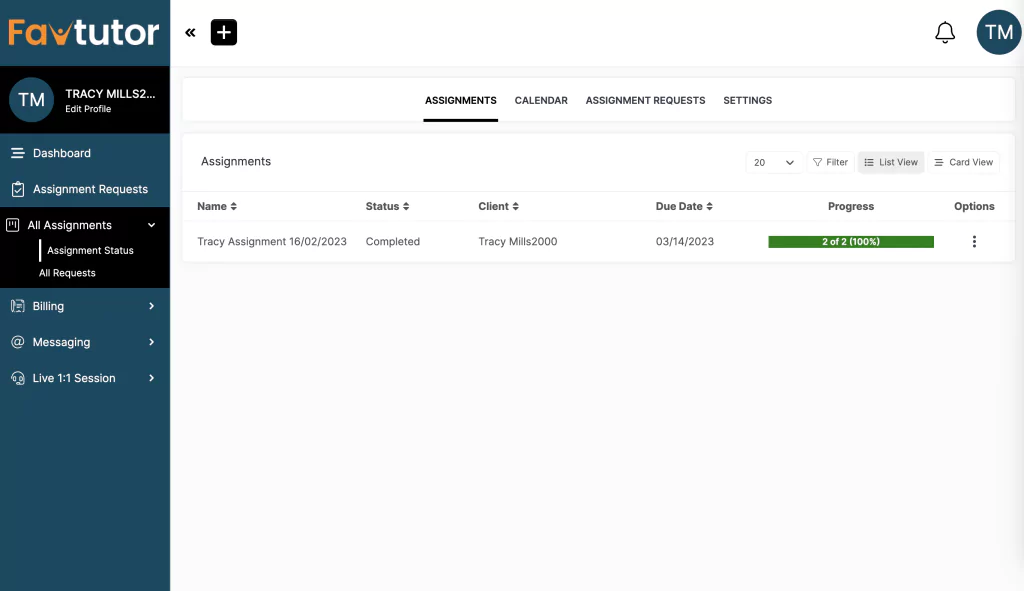The width and height of the screenshot is (1024, 591).
Task: Click the Options column header
Action: tap(974, 206)
